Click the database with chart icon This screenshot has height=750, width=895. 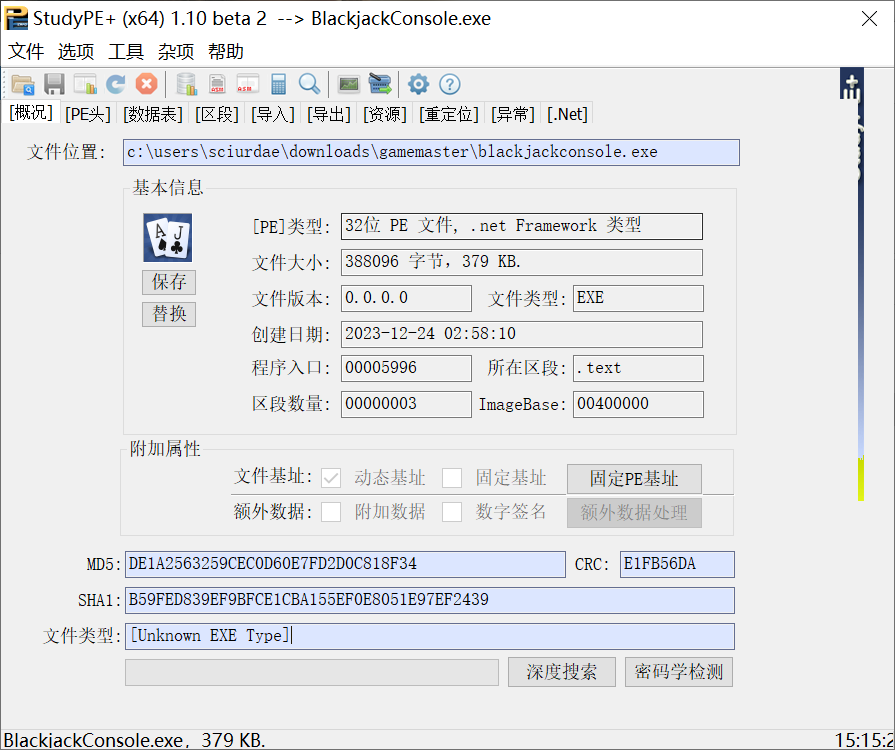(x=187, y=84)
